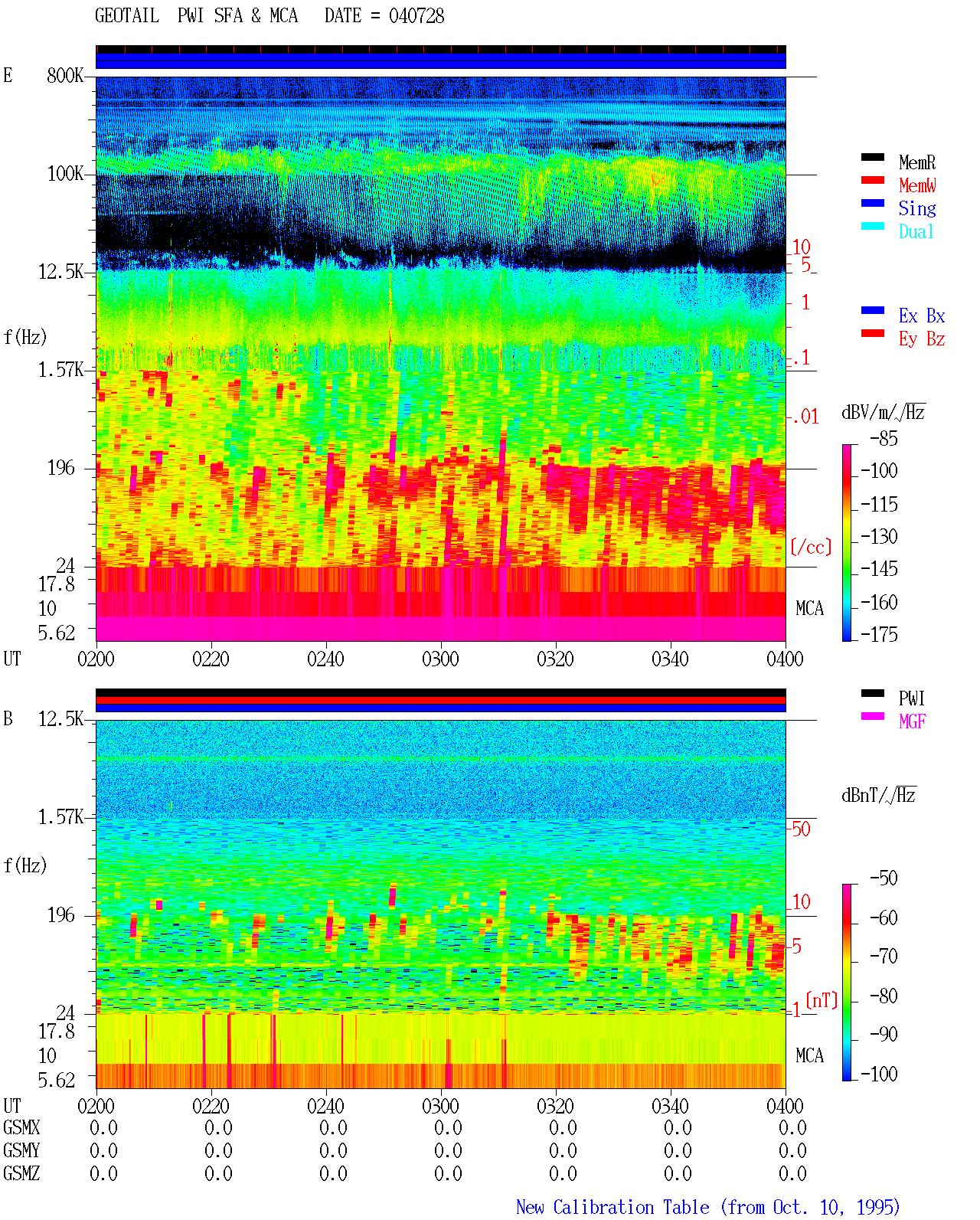Click the "dBV/m/√Hz" unit label

pos(884,412)
